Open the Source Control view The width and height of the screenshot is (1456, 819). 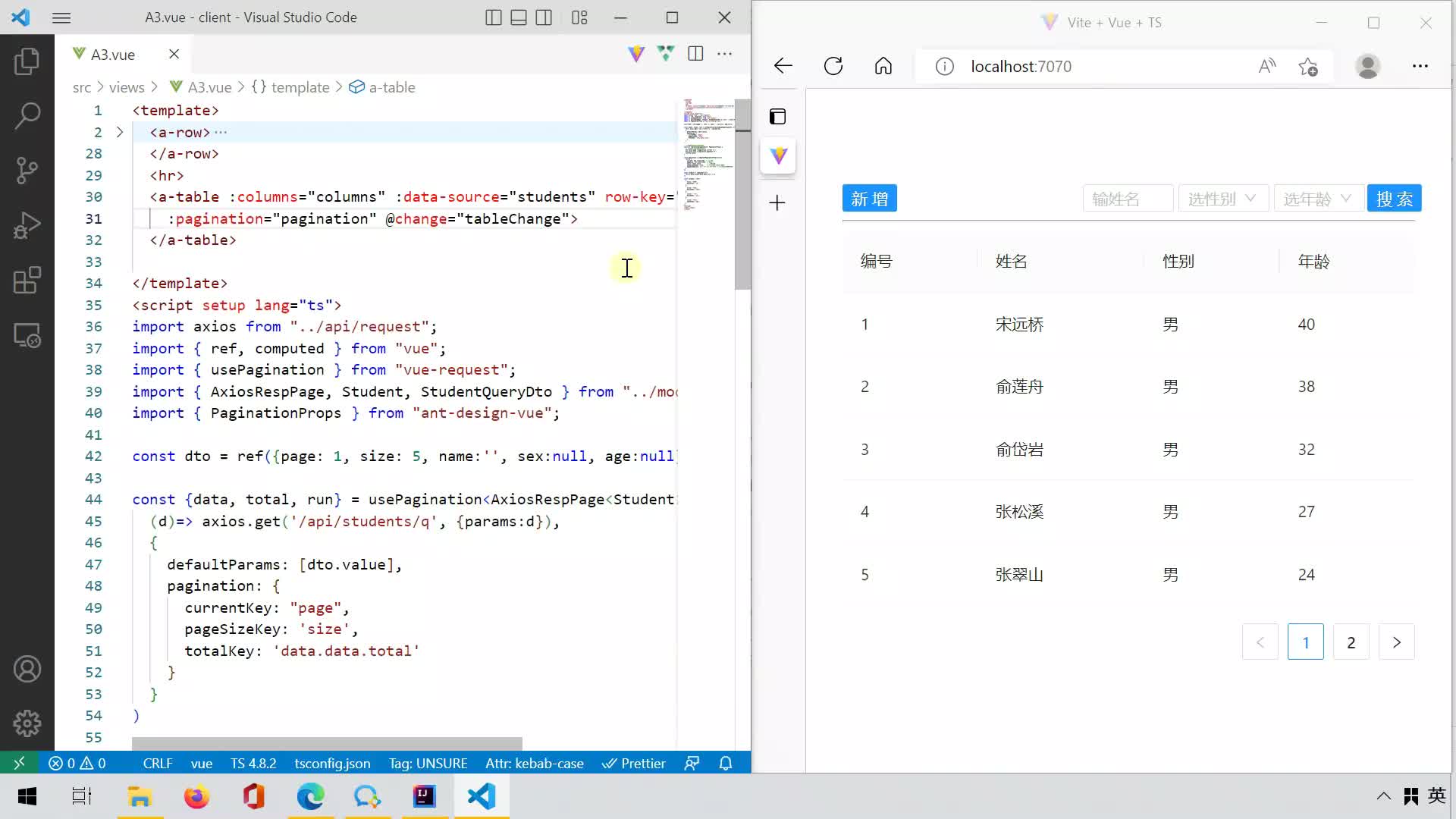click(x=27, y=170)
